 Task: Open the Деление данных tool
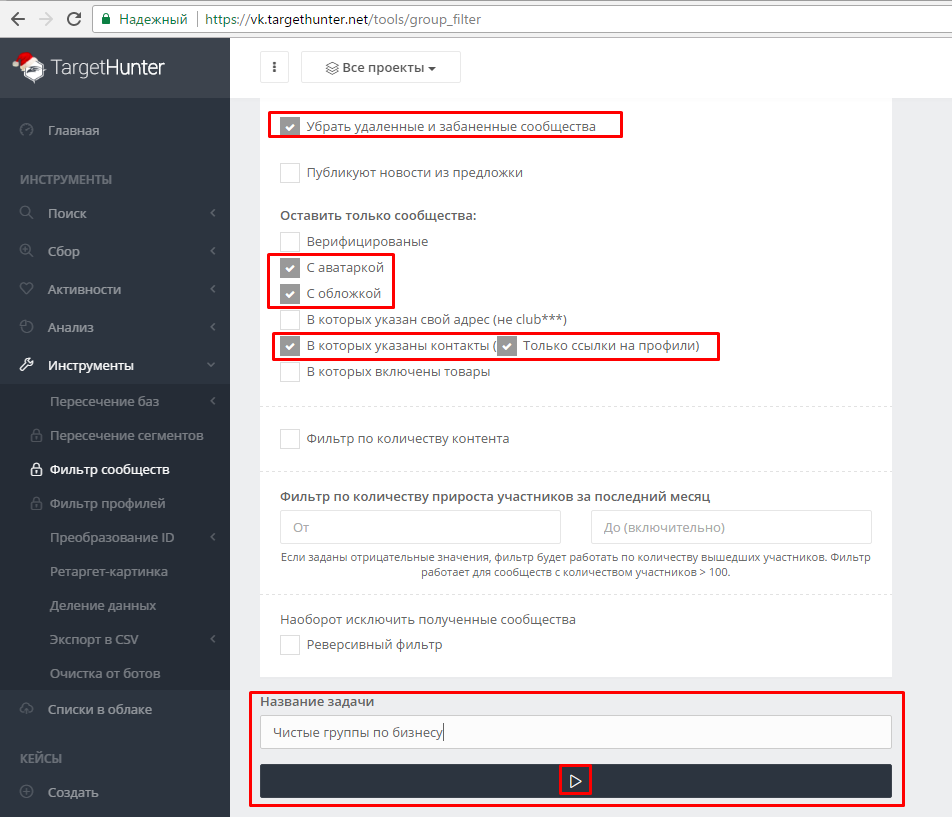pyautogui.click(x=103, y=605)
